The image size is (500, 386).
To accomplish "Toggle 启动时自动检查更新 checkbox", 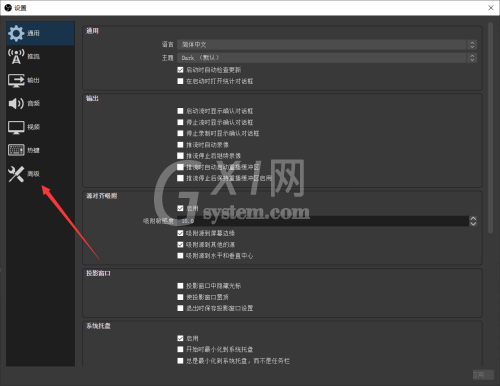I will coord(180,70).
